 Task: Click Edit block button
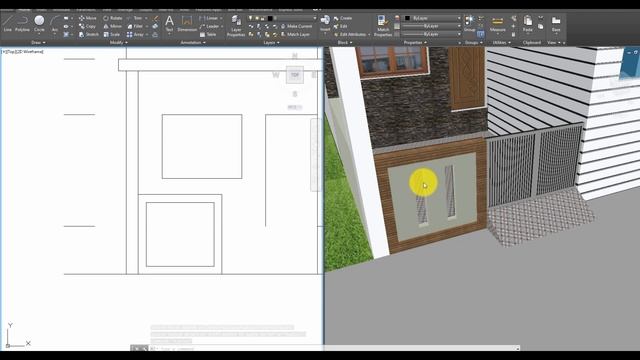point(340,26)
